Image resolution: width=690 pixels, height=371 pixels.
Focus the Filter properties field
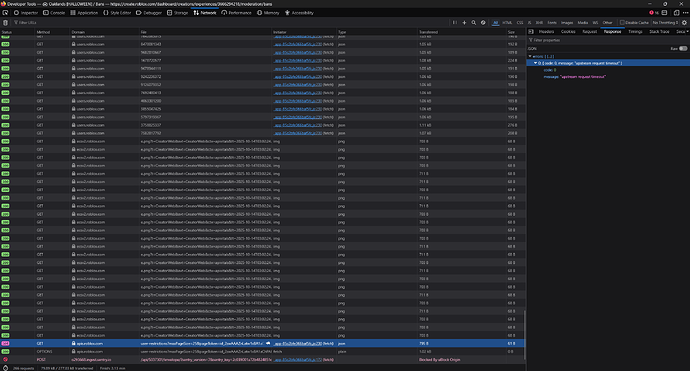(608, 40)
